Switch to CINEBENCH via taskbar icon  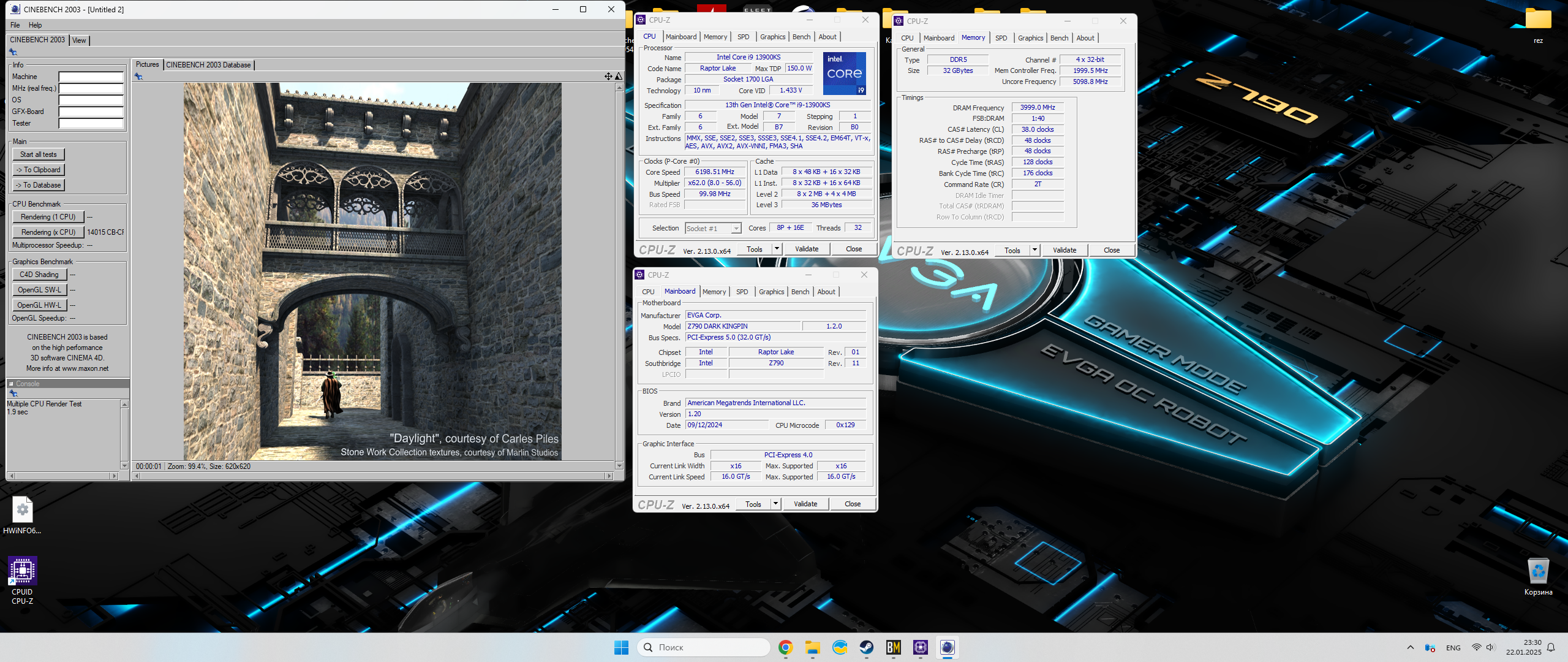(948, 647)
